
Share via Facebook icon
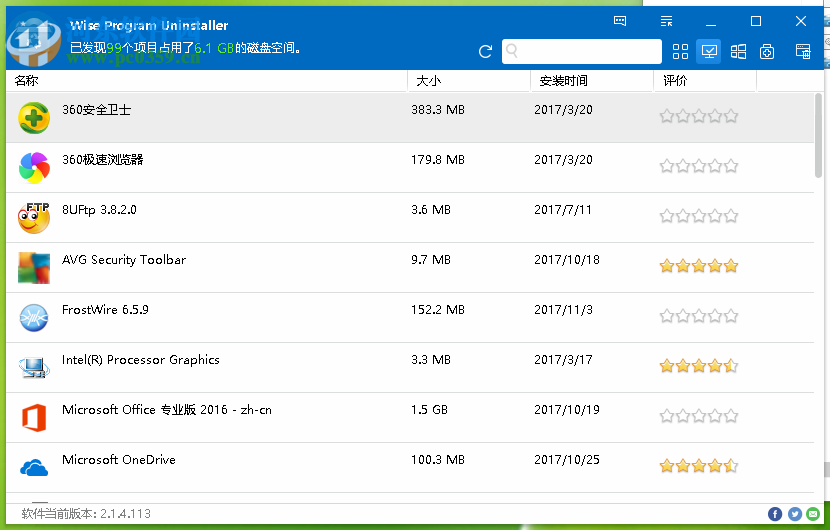[x=775, y=514]
